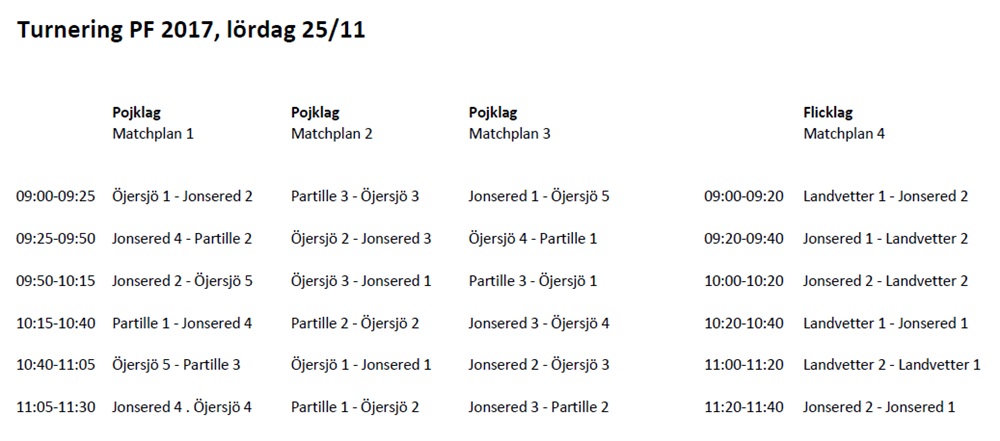Click the match Öjersjö 1 - Jonsered 2
This screenshot has width=1000, height=441.
click(x=182, y=197)
